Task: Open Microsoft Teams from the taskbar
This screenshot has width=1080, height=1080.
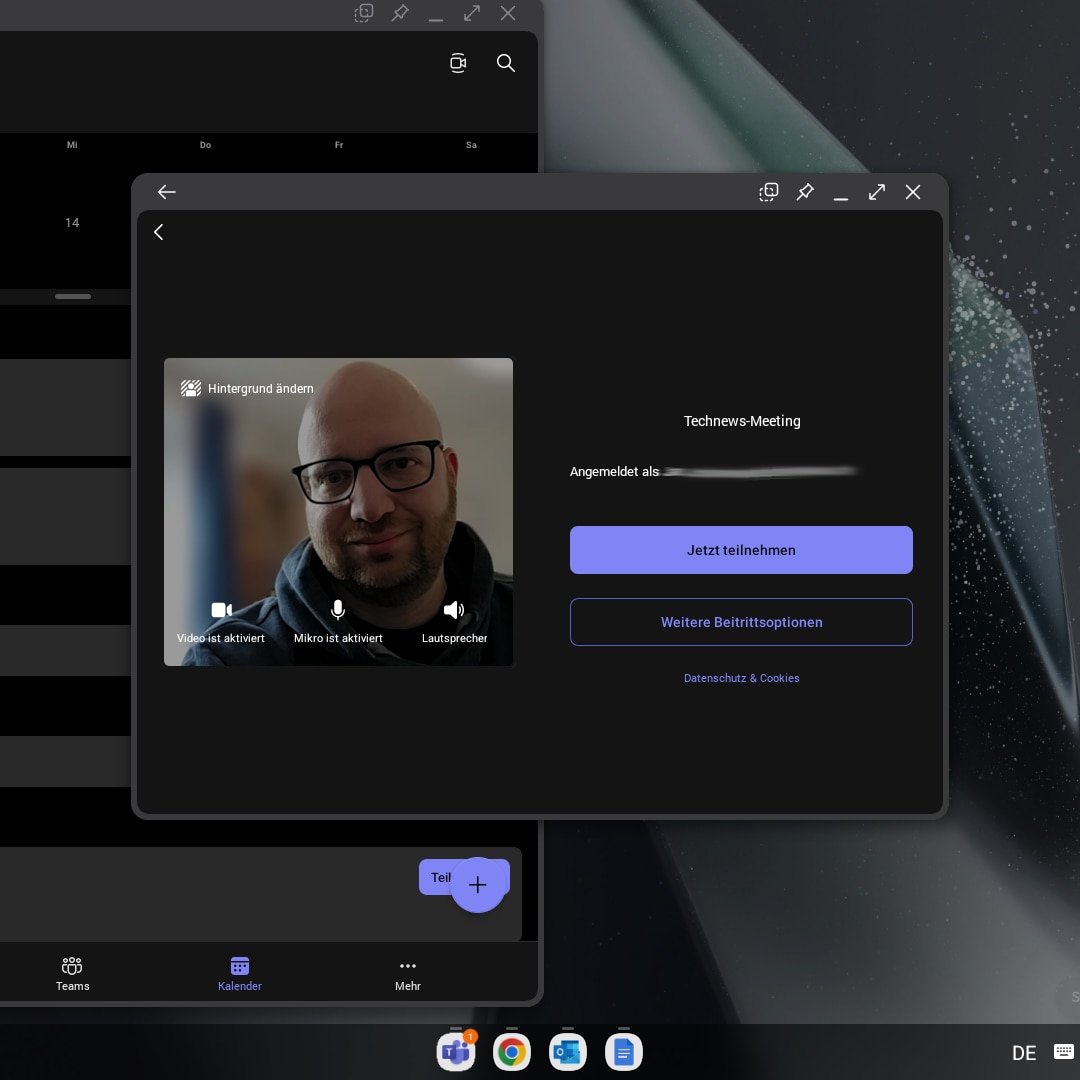Action: click(456, 1051)
